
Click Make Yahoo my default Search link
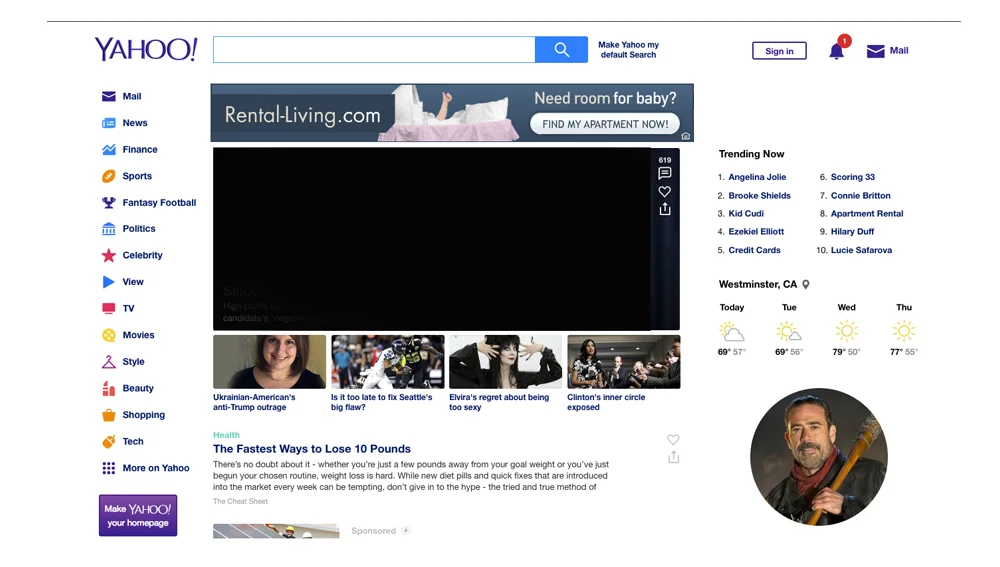(x=628, y=50)
